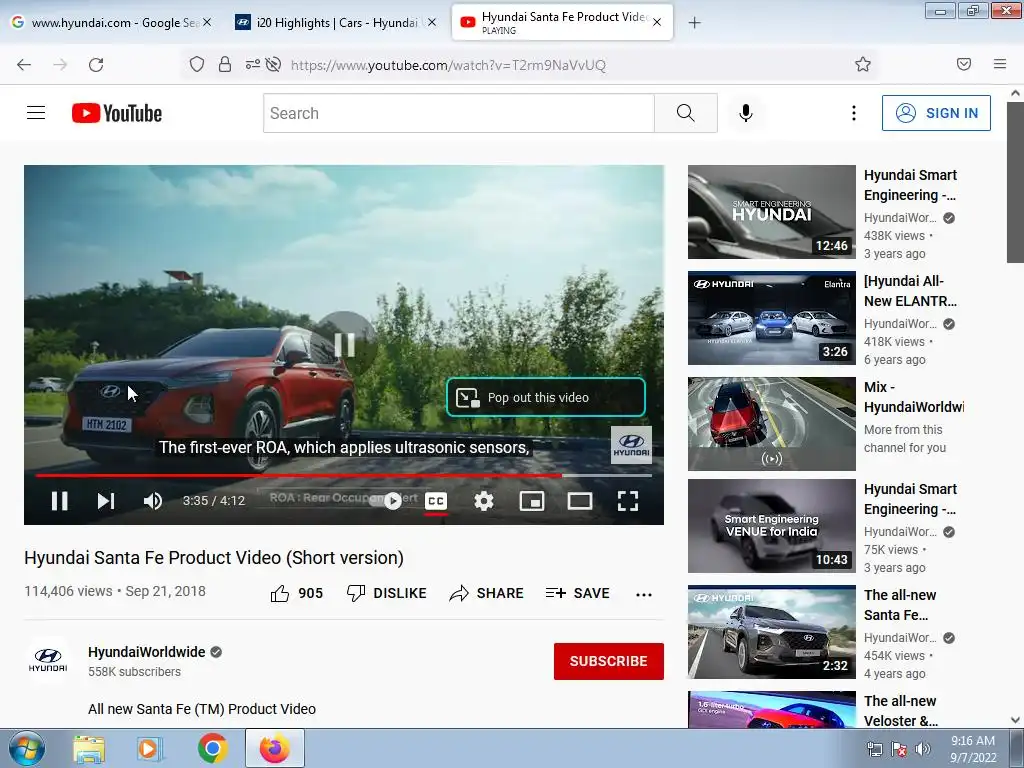
Task: Open the HyundaiWorldwide channel name link
Action: pyautogui.click(x=146, y=652)
